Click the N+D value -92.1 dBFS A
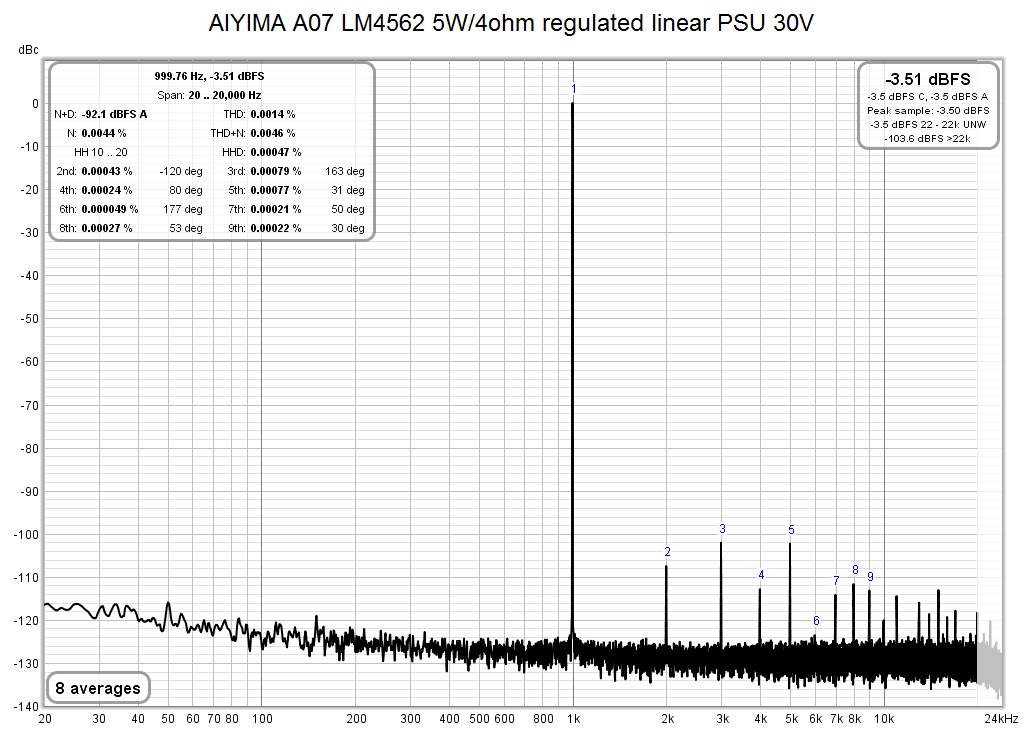This screenshot has width=1024, height=730. coord(114,114)
